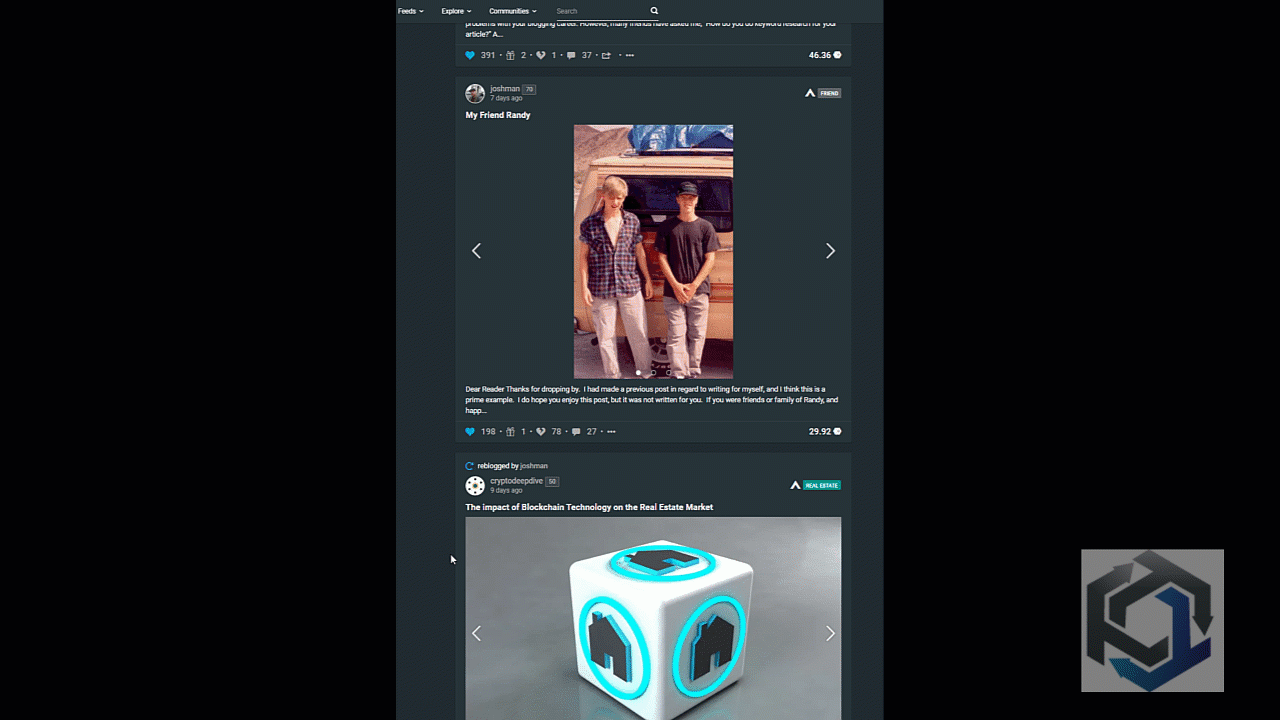The height and width of the screenshot is (720, 1280).
Task: Open comments on post with 37 comments
Action: point(571,55)
